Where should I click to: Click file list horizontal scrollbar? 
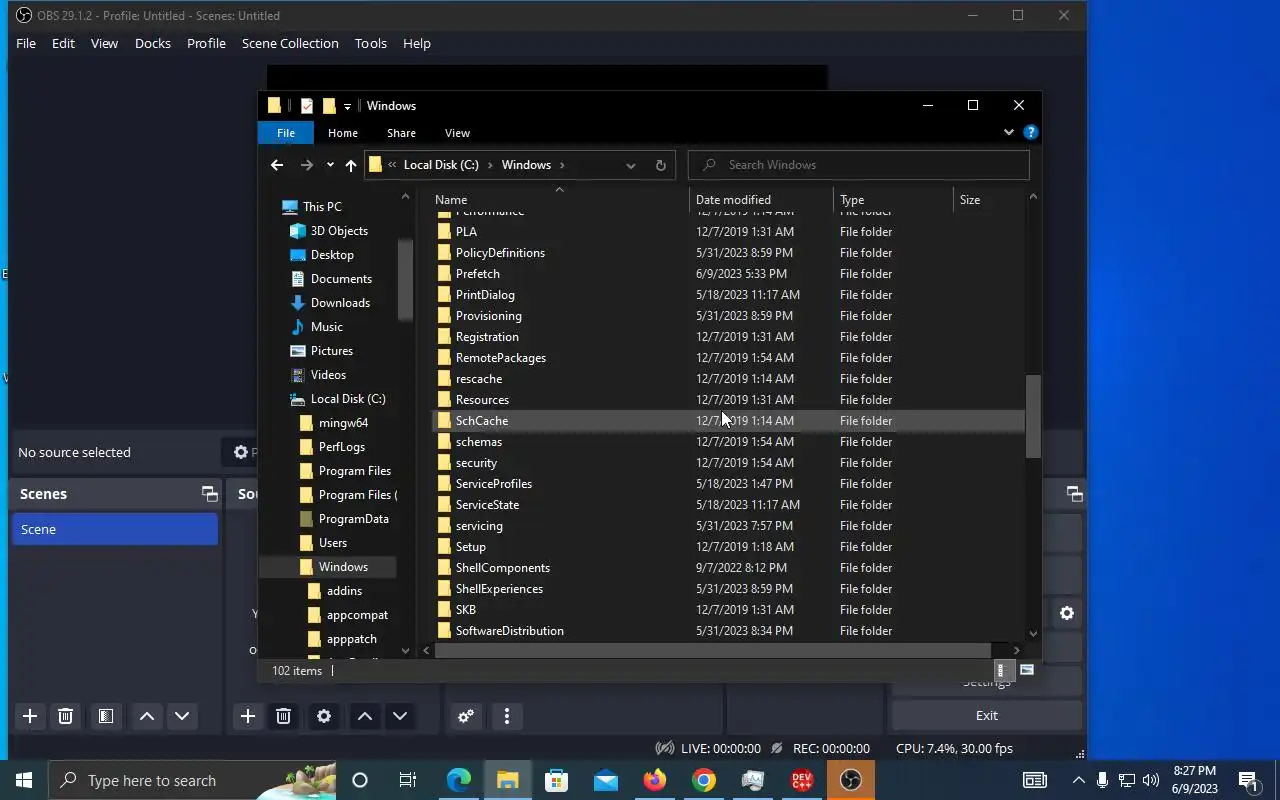click(713, 650)
